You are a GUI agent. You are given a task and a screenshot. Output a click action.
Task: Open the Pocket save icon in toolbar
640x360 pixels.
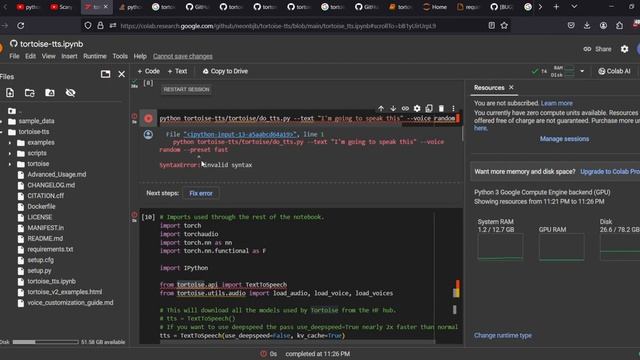[x=571, y=25]
